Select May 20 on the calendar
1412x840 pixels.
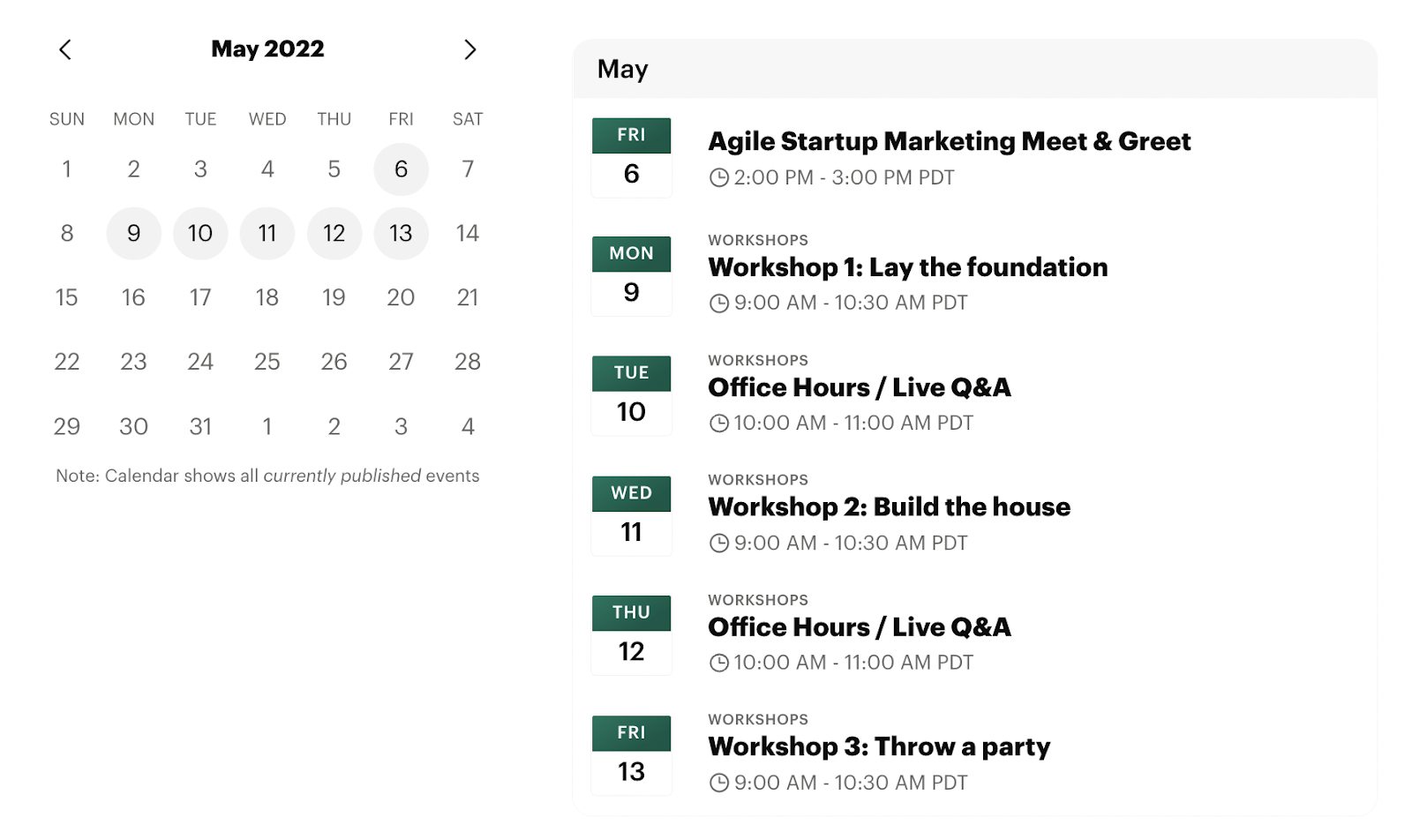tap(401, 298)
